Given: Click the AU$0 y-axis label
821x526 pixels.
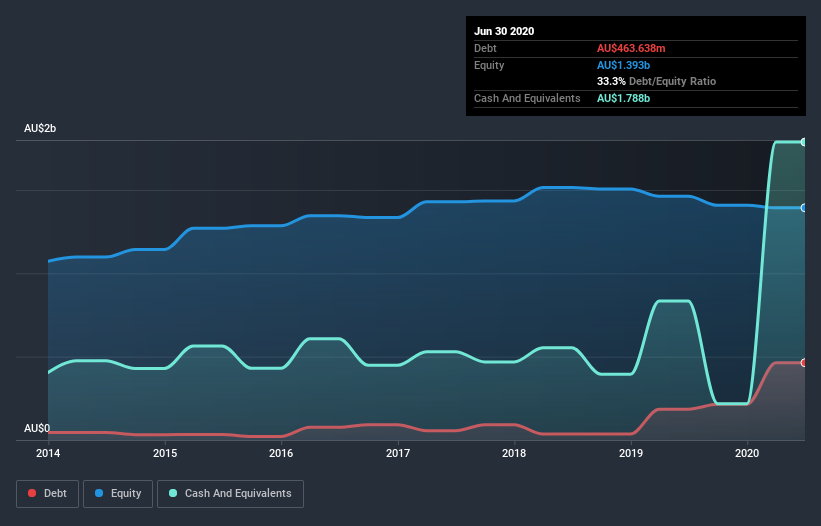Looking at the screenshot, I should 37,428.
